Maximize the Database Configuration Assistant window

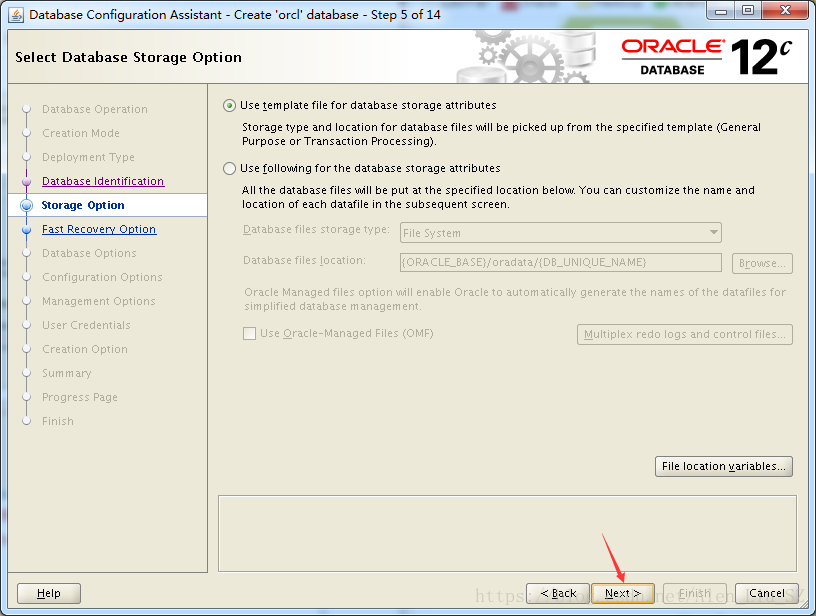point(748,10)
